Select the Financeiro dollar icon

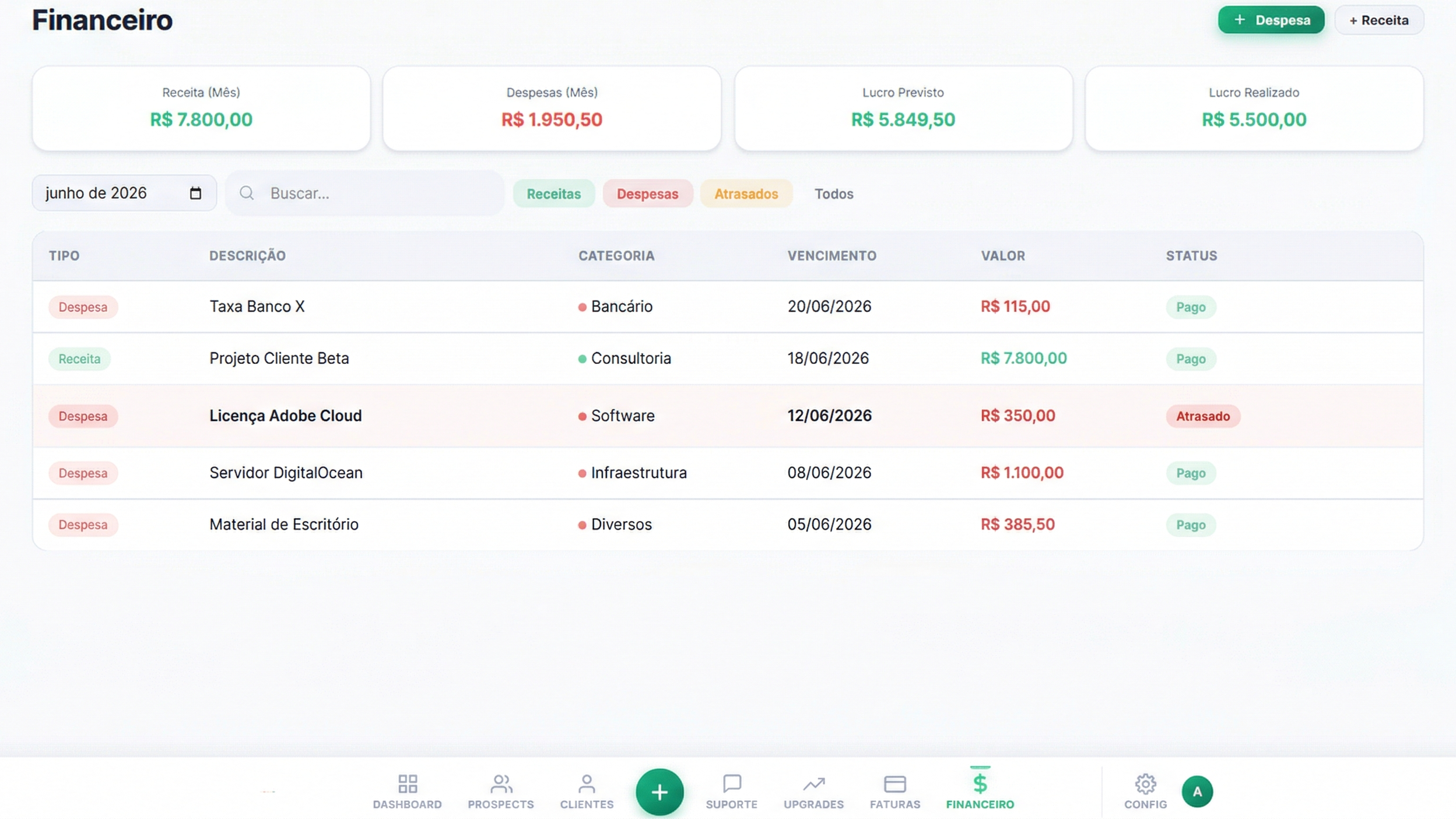980,783
